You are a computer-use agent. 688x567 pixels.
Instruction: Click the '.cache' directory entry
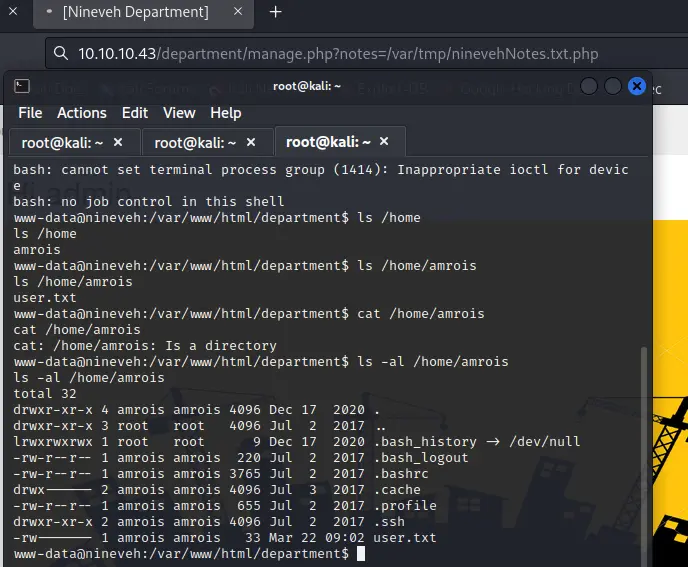tap(397, 490)
